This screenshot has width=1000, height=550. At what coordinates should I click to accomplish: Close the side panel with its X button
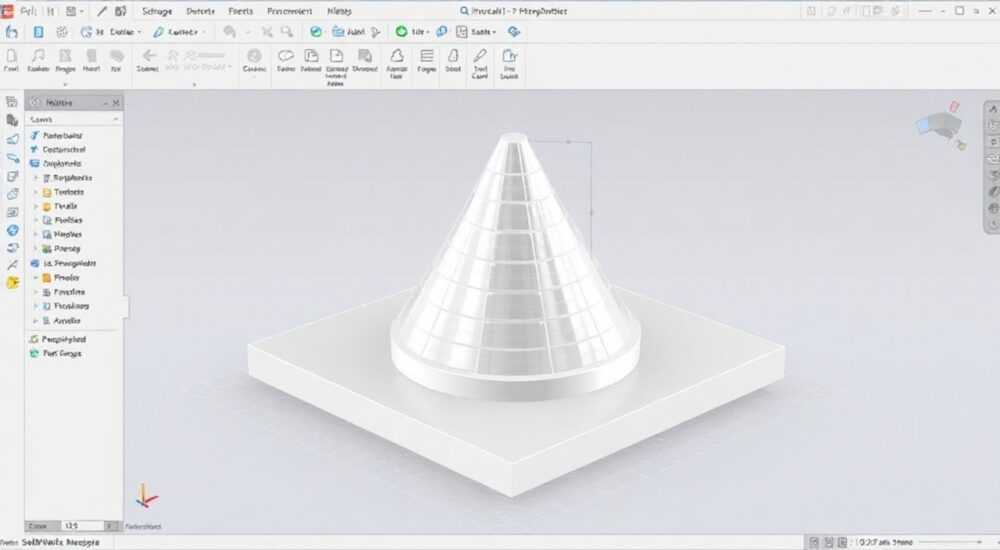tap(115, 103)
